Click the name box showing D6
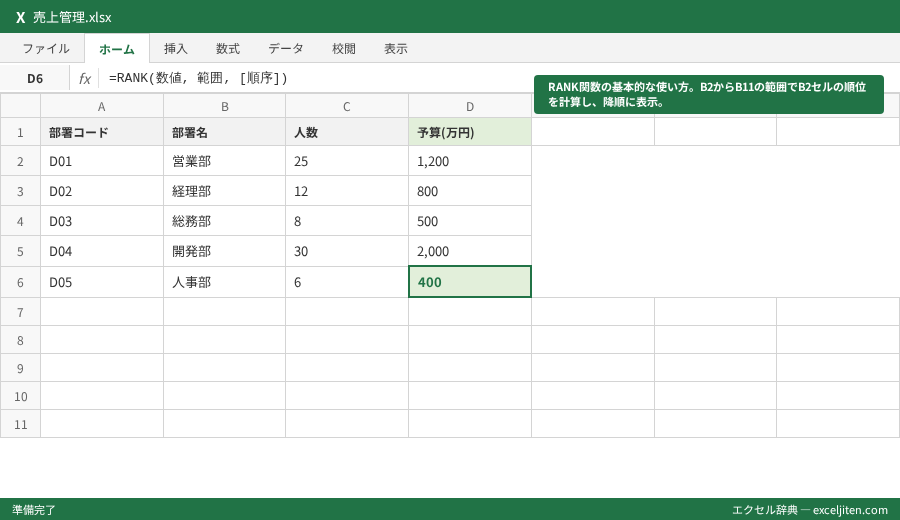This screenshot has height=520, width=900. click(x=35, y=78)
